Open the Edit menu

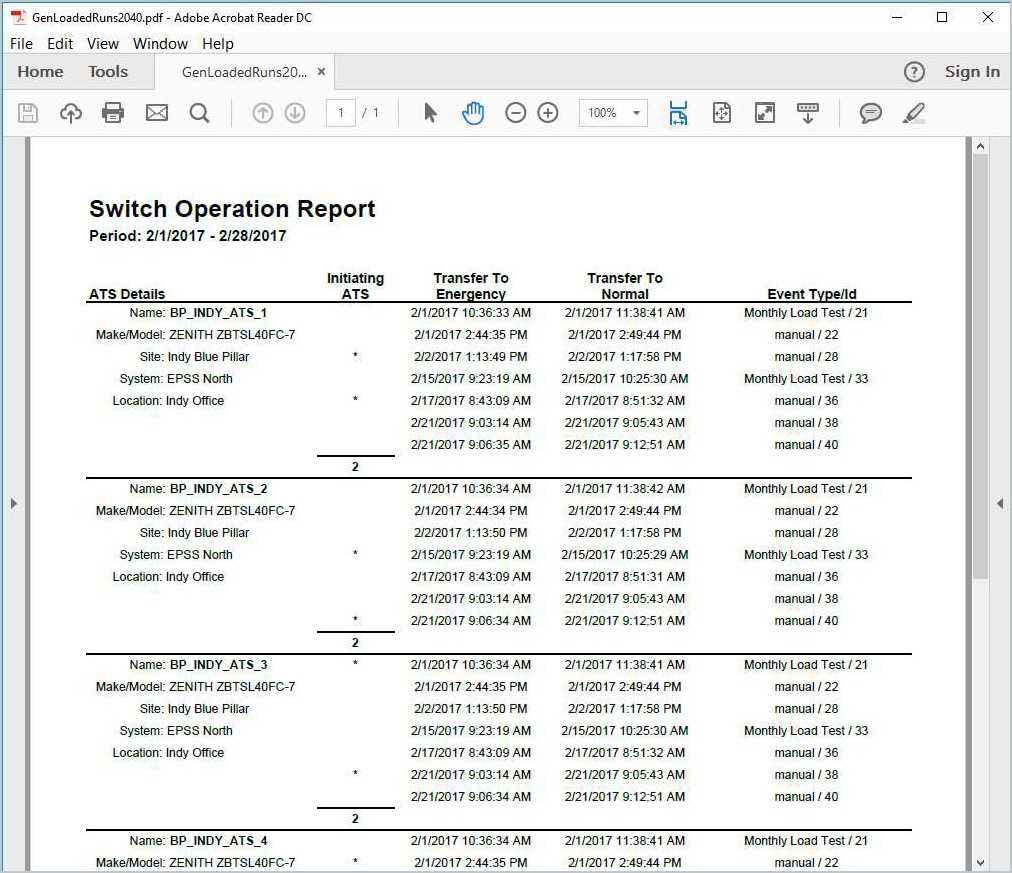[60, 44]
